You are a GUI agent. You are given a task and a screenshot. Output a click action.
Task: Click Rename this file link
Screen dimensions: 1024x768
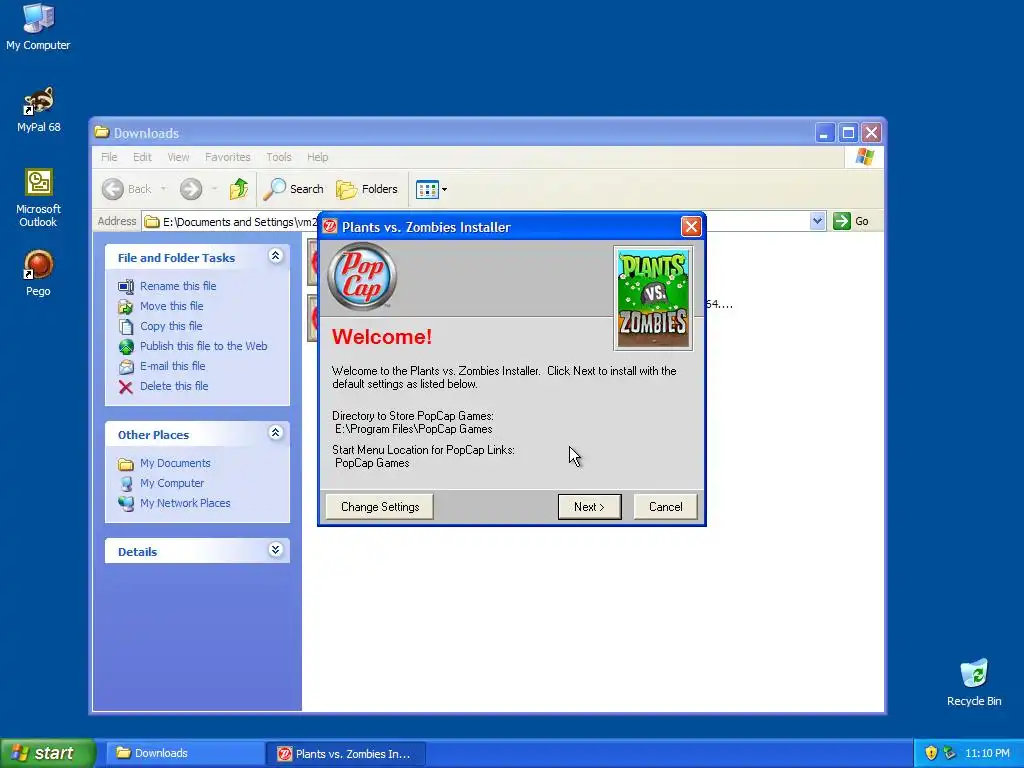pyautogui.click(x=178, y=286)
